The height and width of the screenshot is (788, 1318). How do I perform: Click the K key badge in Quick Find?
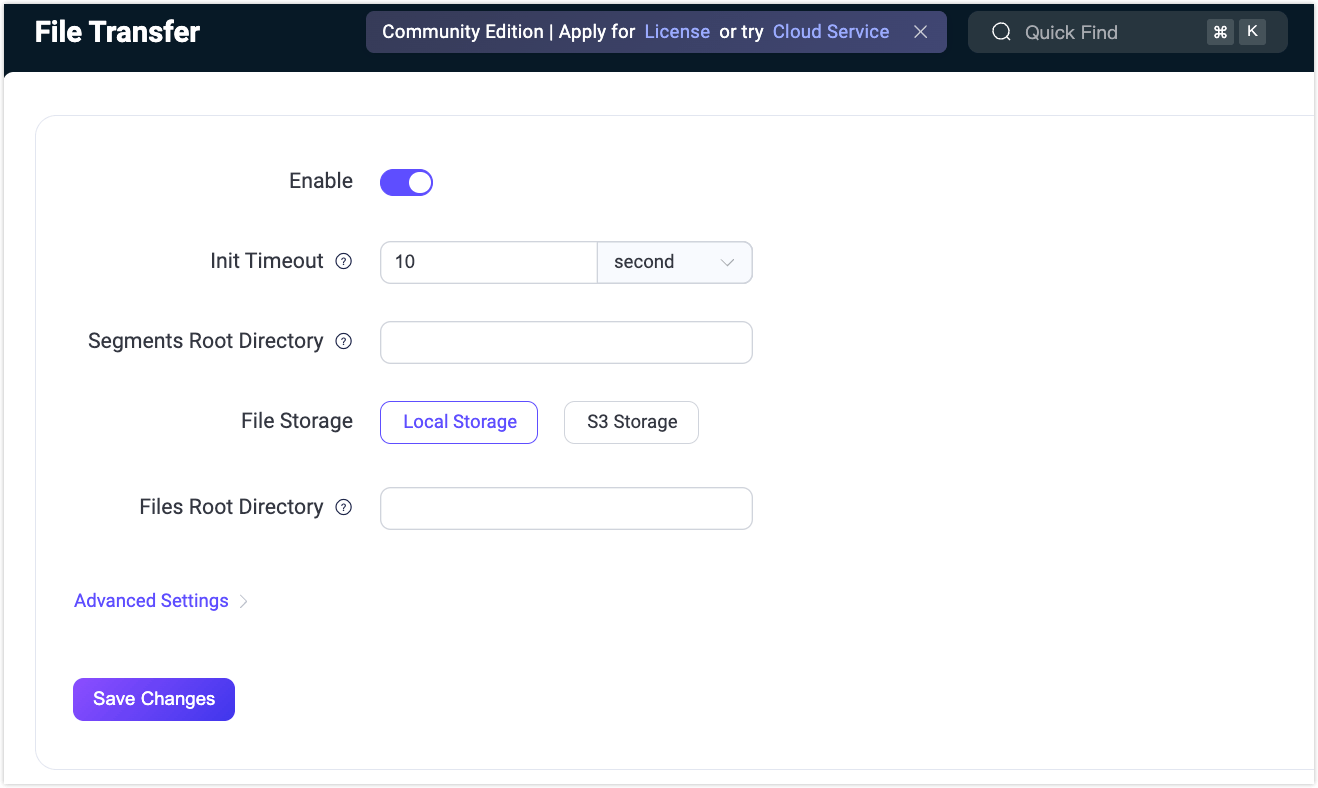[x=1252, y=31]
